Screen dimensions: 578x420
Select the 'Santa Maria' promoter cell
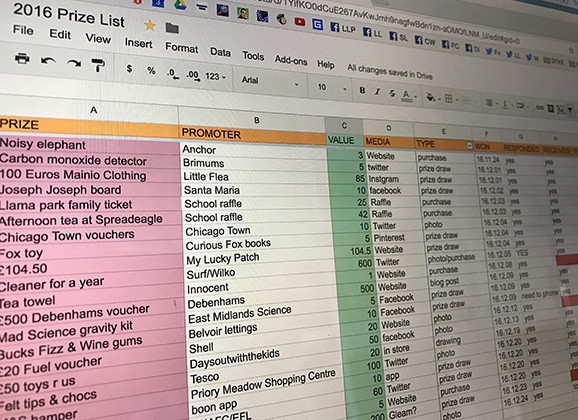[255, 191]
